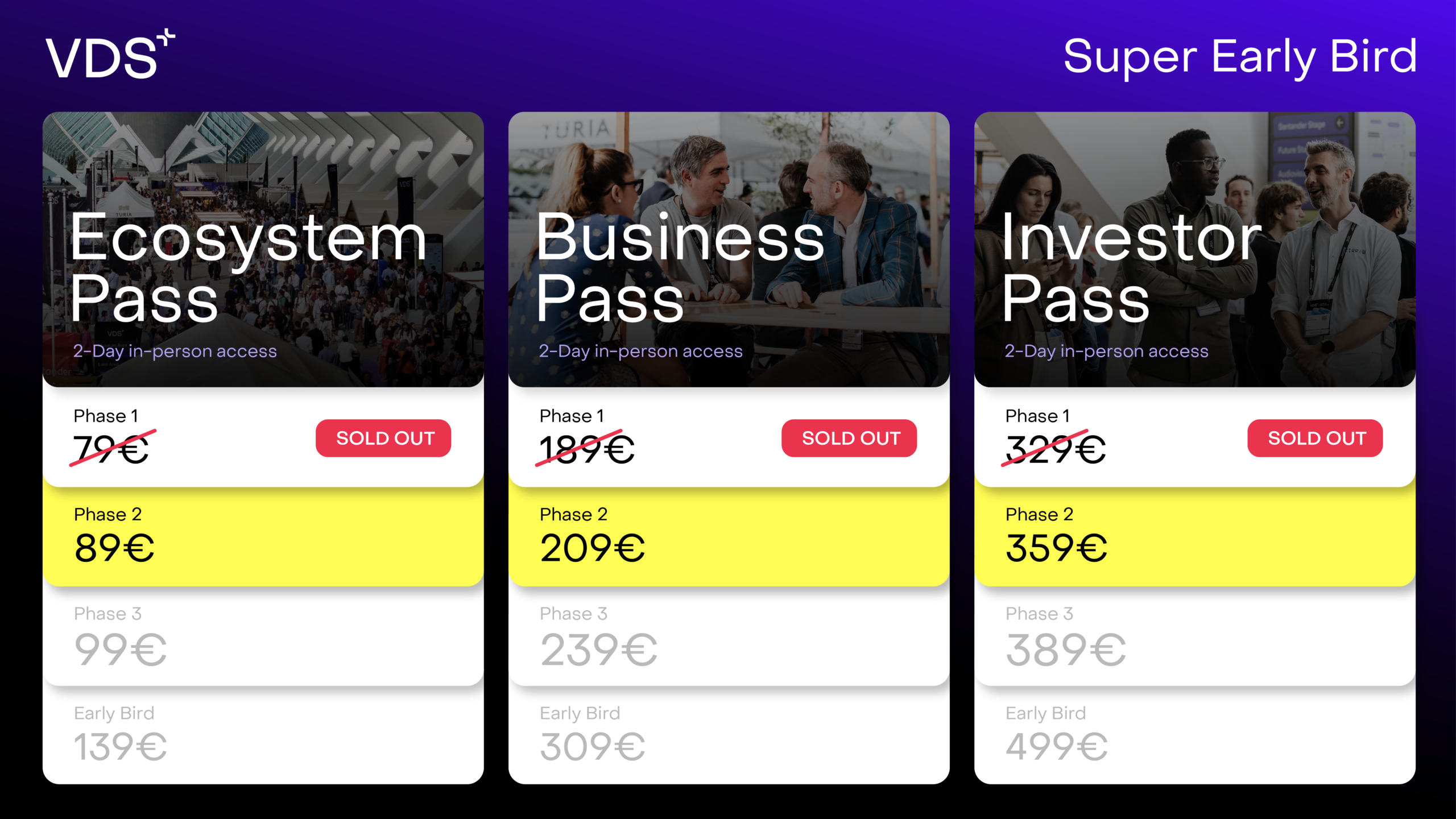Click the Super Early Bird heading

pyautogui.click(x=1239, y=57)
